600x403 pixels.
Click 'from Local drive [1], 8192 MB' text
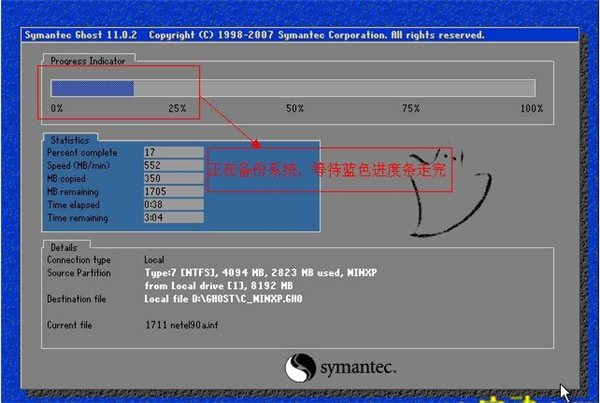218,286
